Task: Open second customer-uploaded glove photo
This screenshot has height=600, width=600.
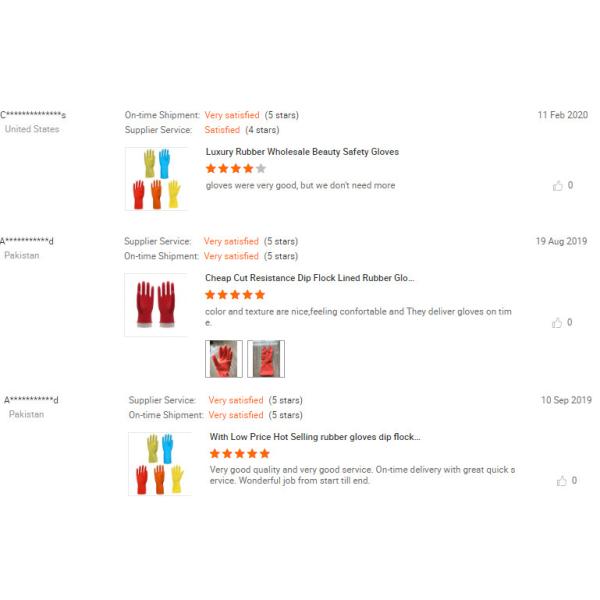Action: (266, 359)
